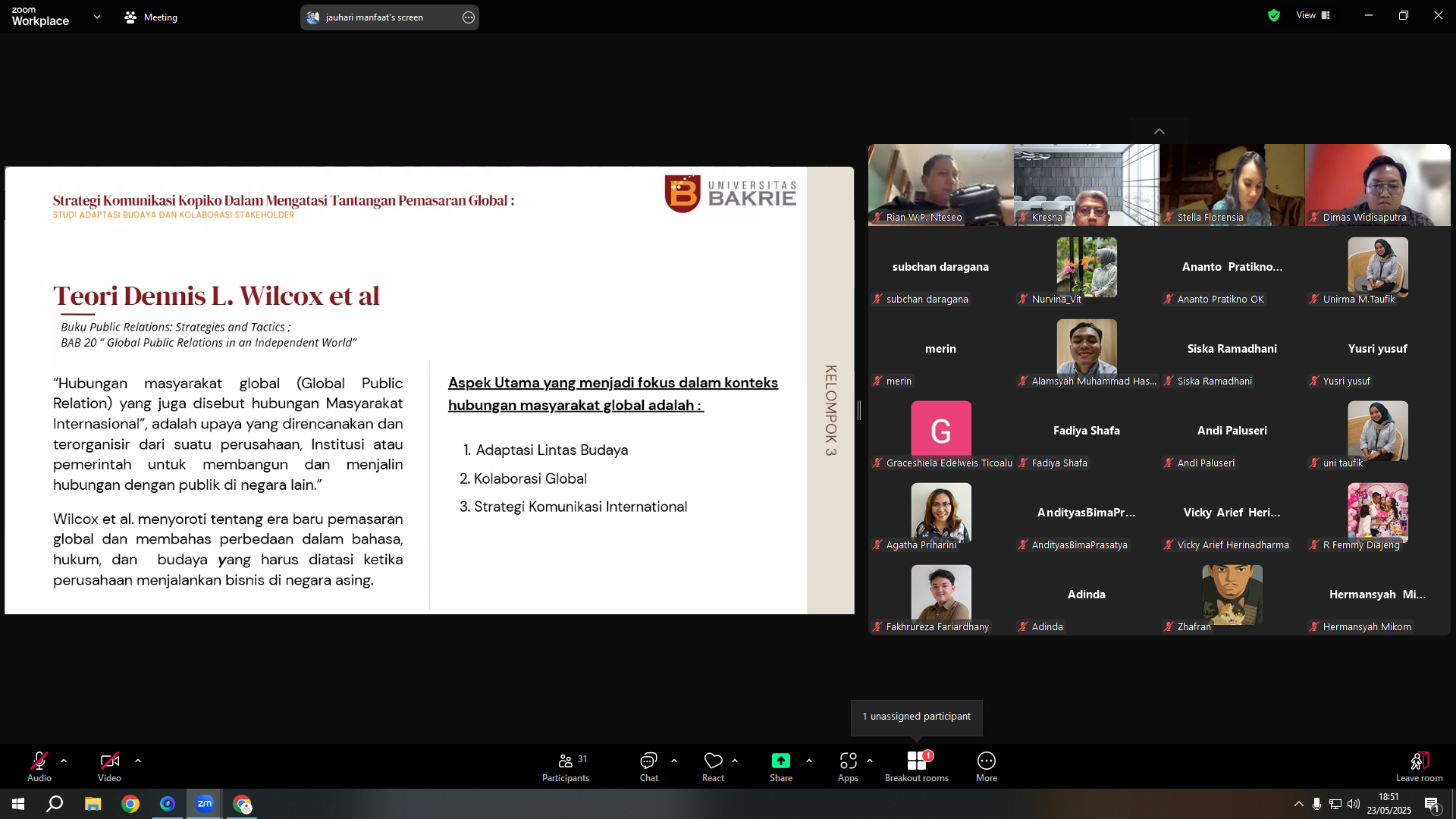Screen dimensions: 1456x819
Task: Open screen share options ellipsis menu
Action: pyautogui.click(x=469, y=17)
